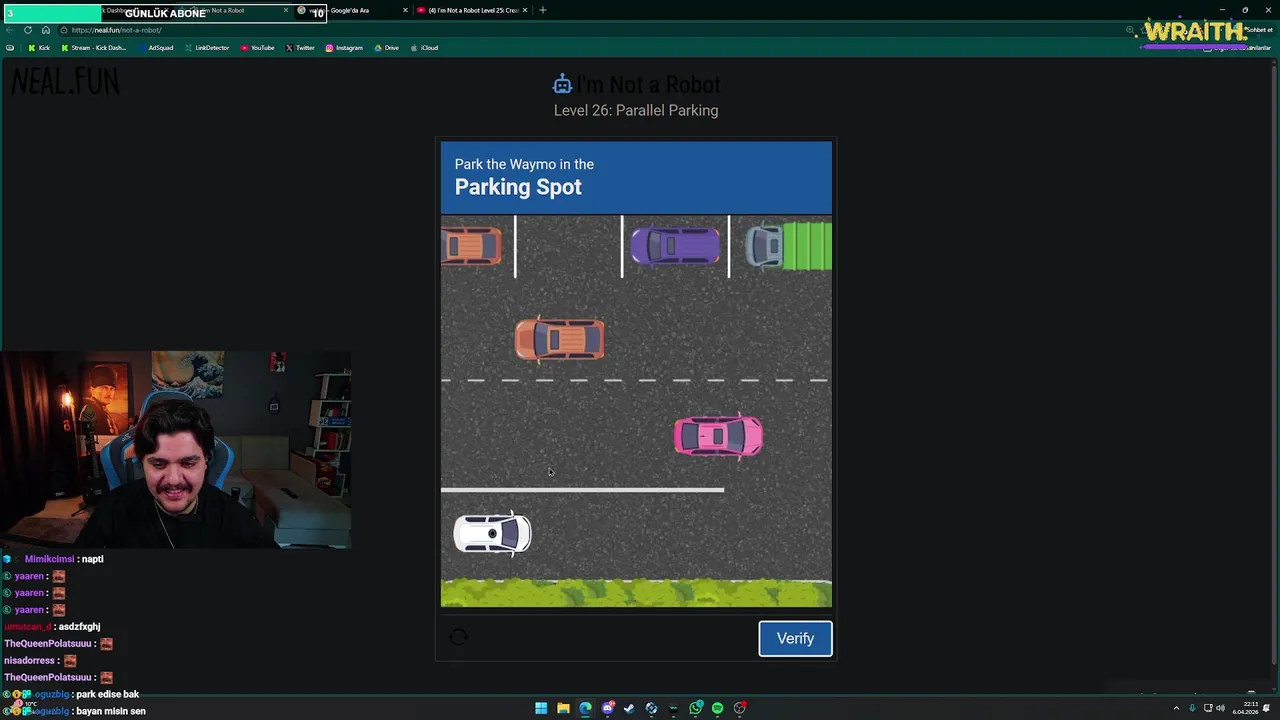Open Spotify from the taskbar
This screenshot has height=720, width=1280.
click(x=717, y=708)
